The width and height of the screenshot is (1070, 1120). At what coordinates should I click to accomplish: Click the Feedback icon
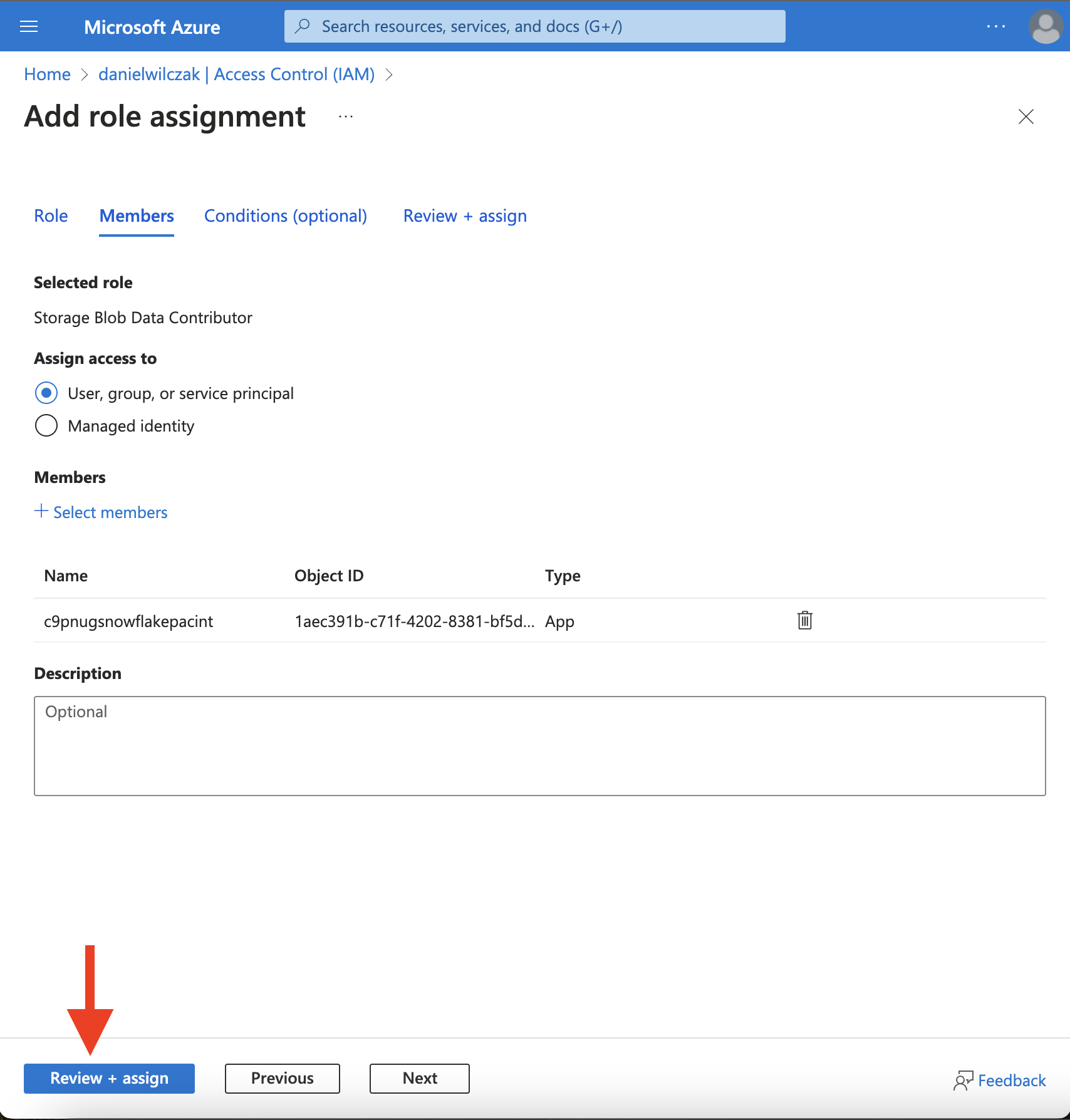(964, 1080)
